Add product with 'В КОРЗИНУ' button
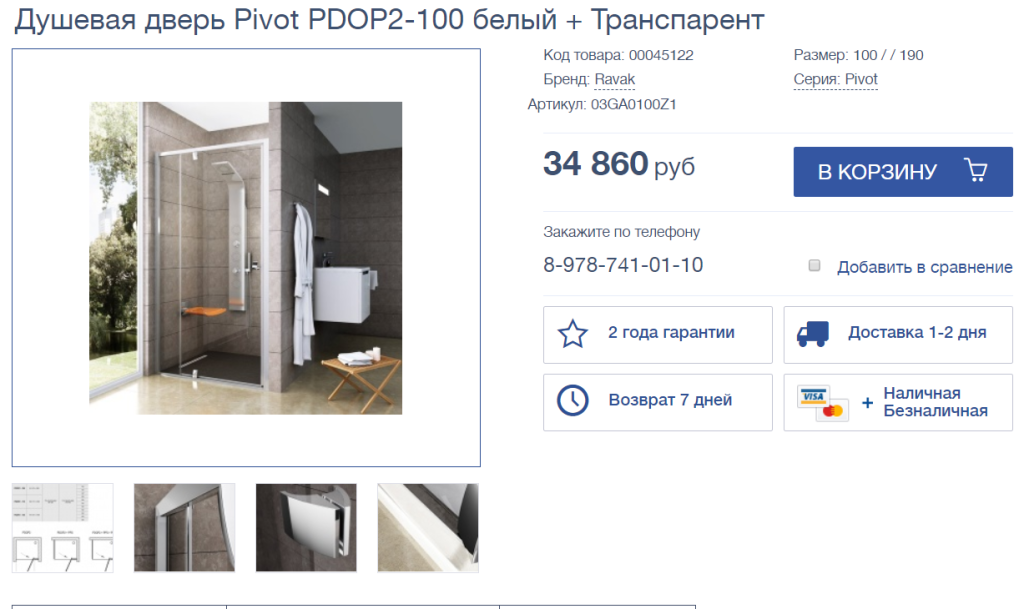 pos(903,172)
